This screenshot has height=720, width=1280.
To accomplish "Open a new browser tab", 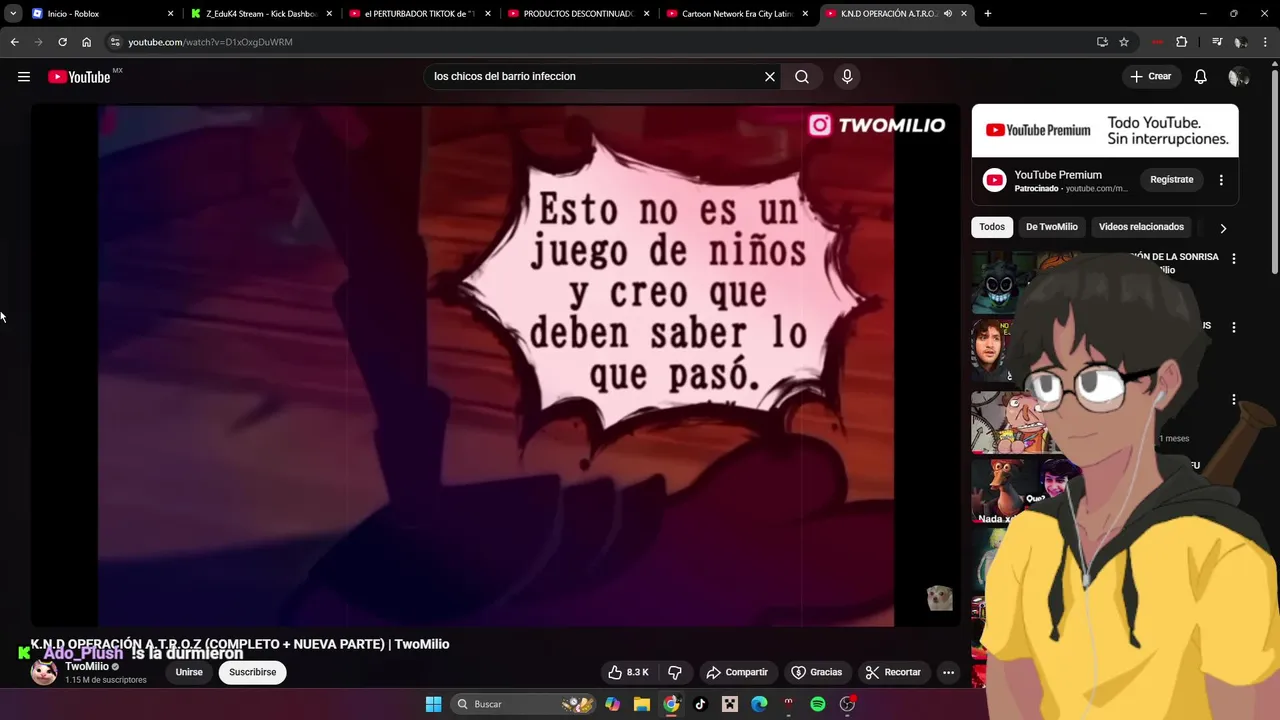I will (988, 14).
